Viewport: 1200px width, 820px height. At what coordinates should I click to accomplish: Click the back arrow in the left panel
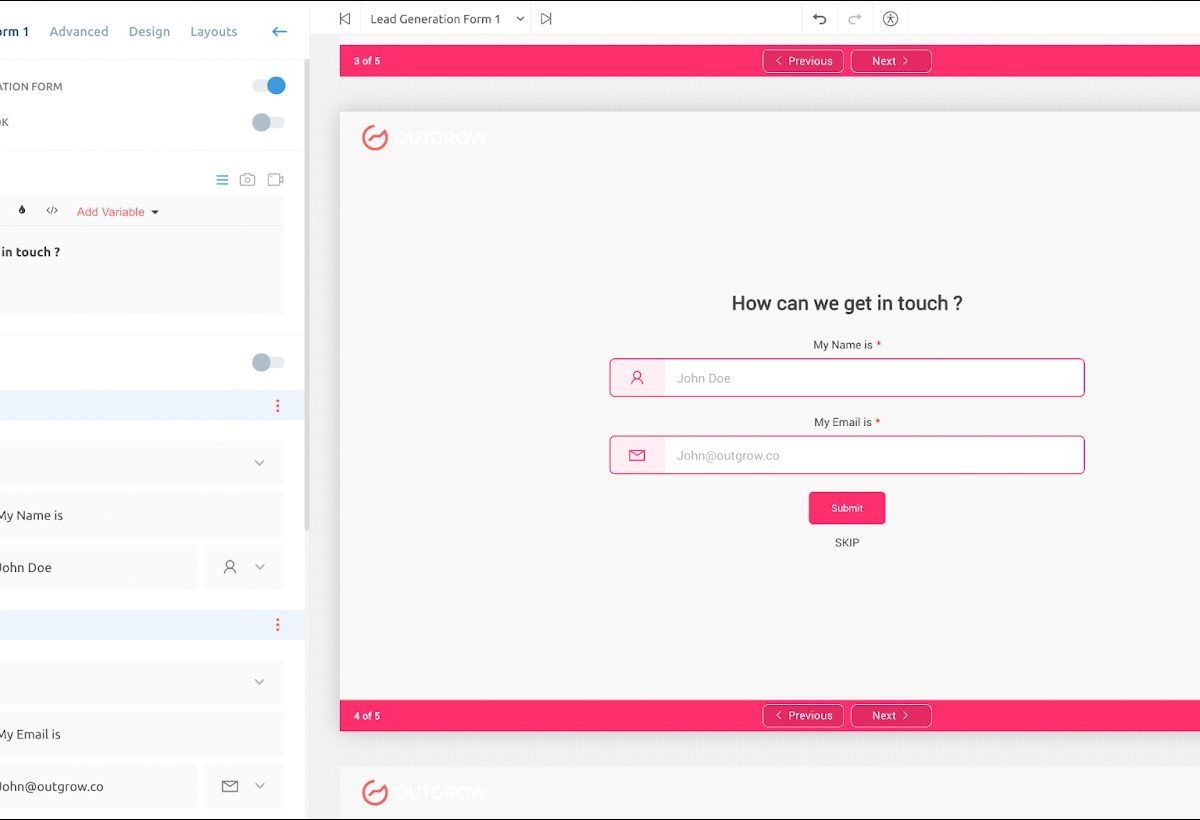coord(279,32)
